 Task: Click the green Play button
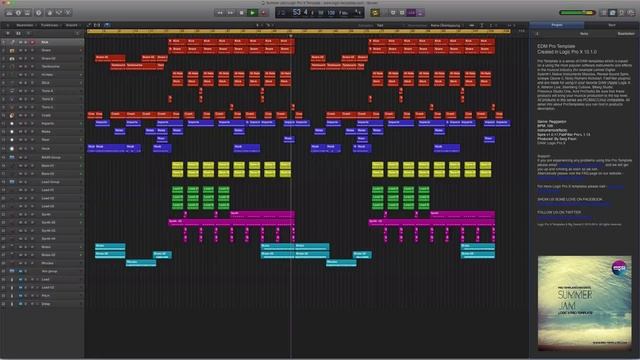coord(252,13)
